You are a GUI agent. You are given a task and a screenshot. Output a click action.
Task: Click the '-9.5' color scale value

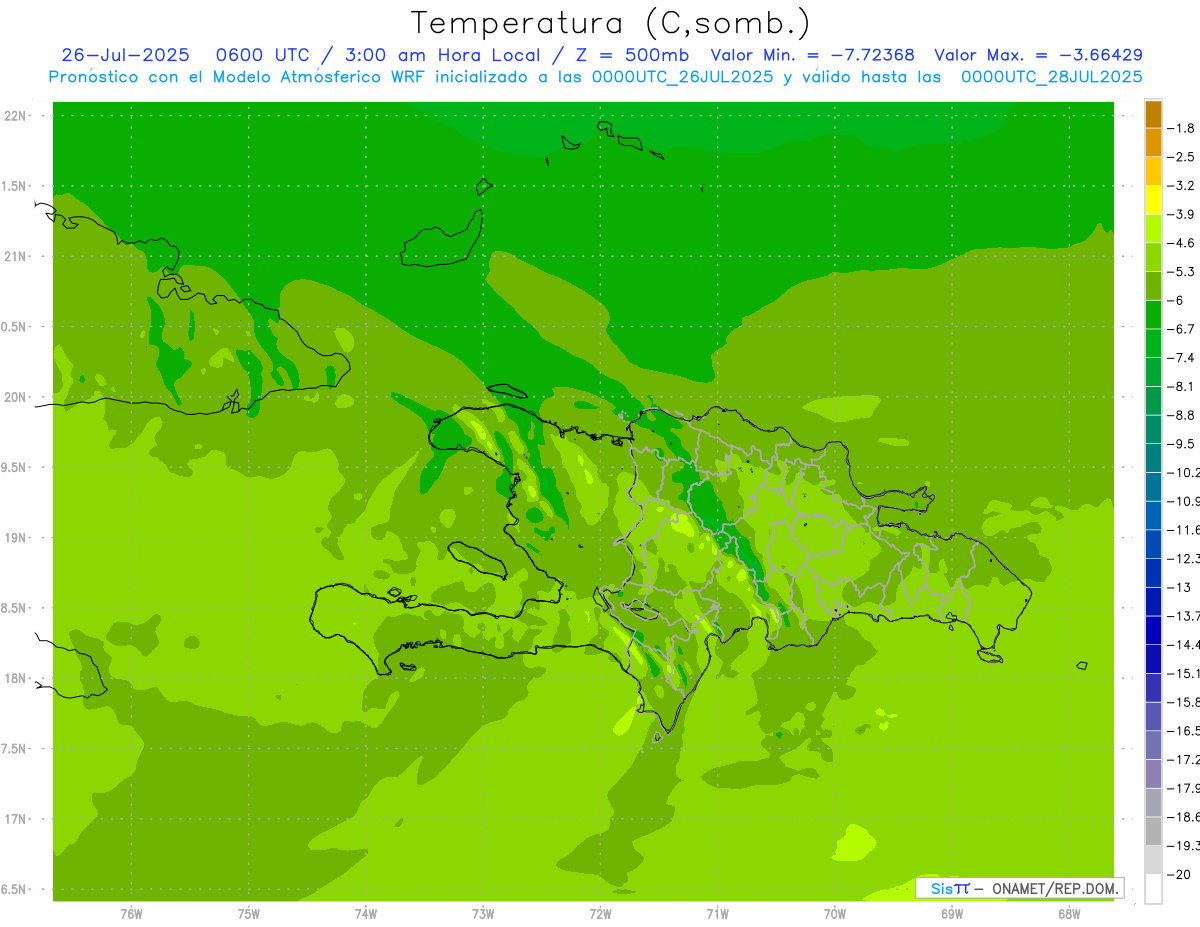click(1181, 444)
